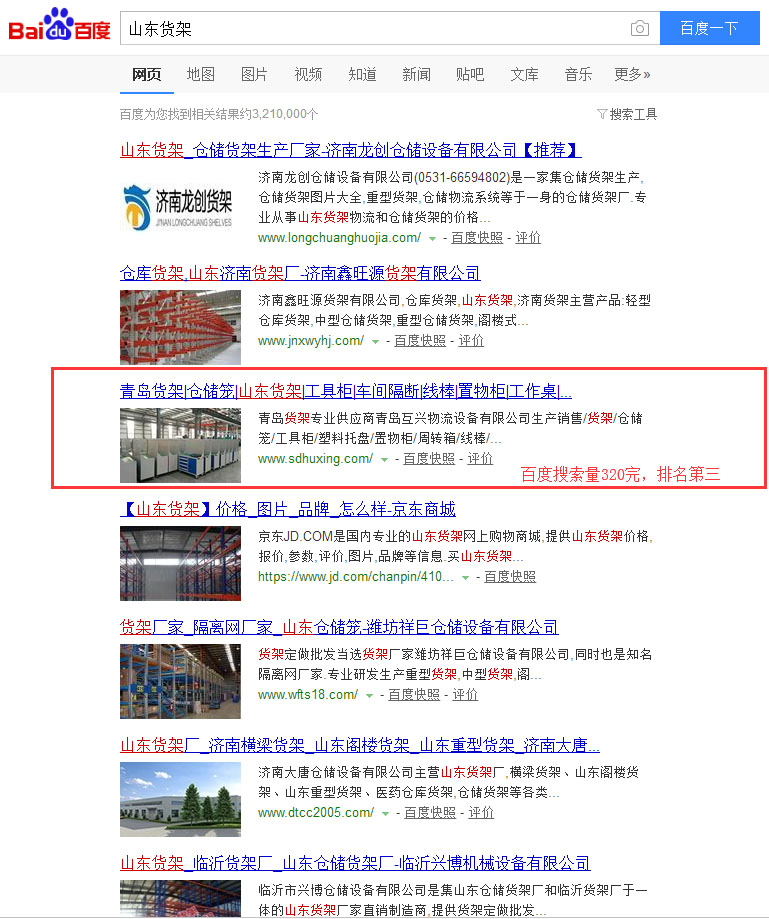Click 评价 for jnxwyhj.com result
The height and width of the screenshot is (919, 769).
(471, 341)
